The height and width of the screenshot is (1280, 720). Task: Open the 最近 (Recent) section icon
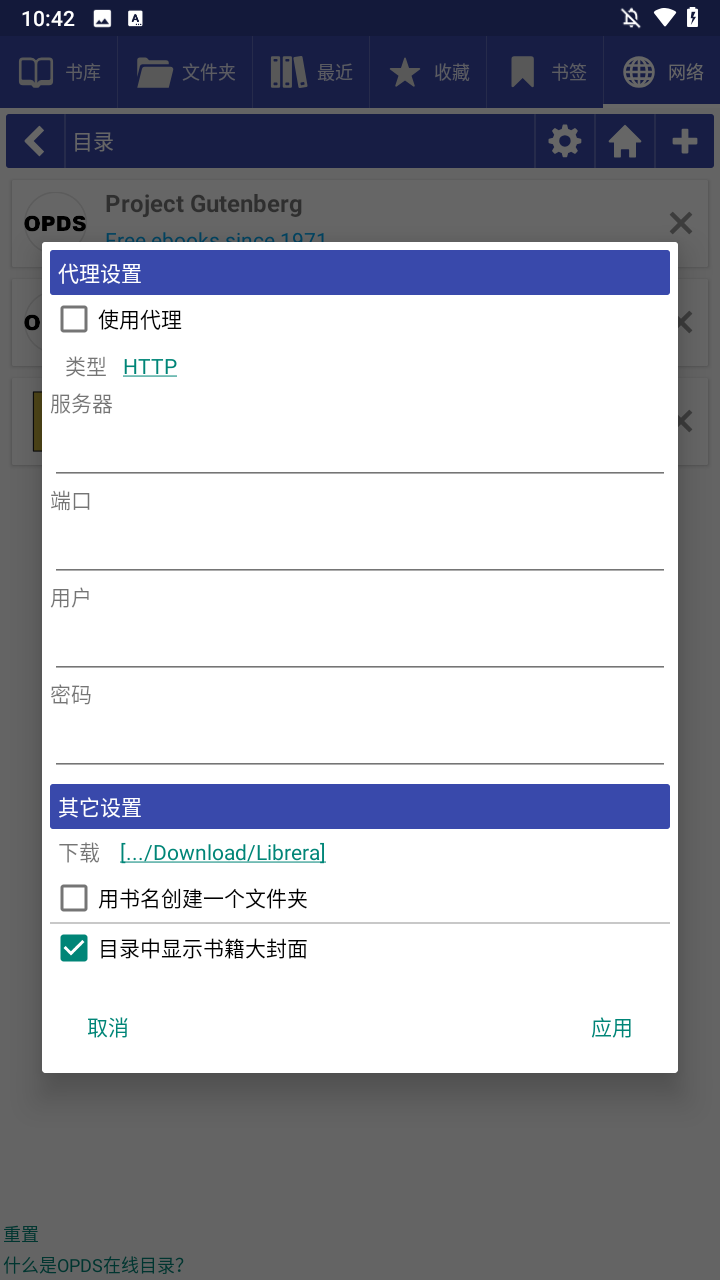pyautogui.click(x=287, y=71)
